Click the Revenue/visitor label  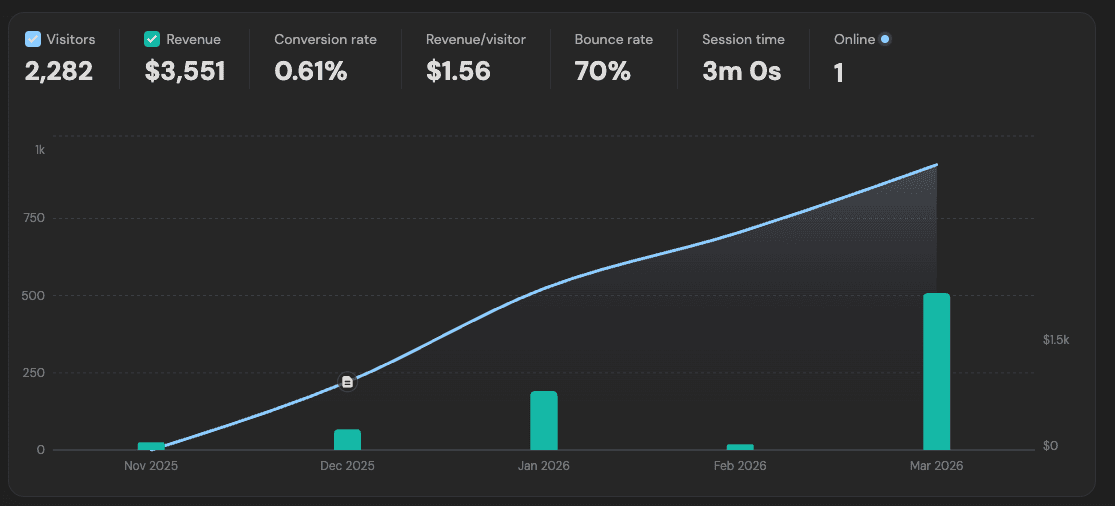pos(476,40)
